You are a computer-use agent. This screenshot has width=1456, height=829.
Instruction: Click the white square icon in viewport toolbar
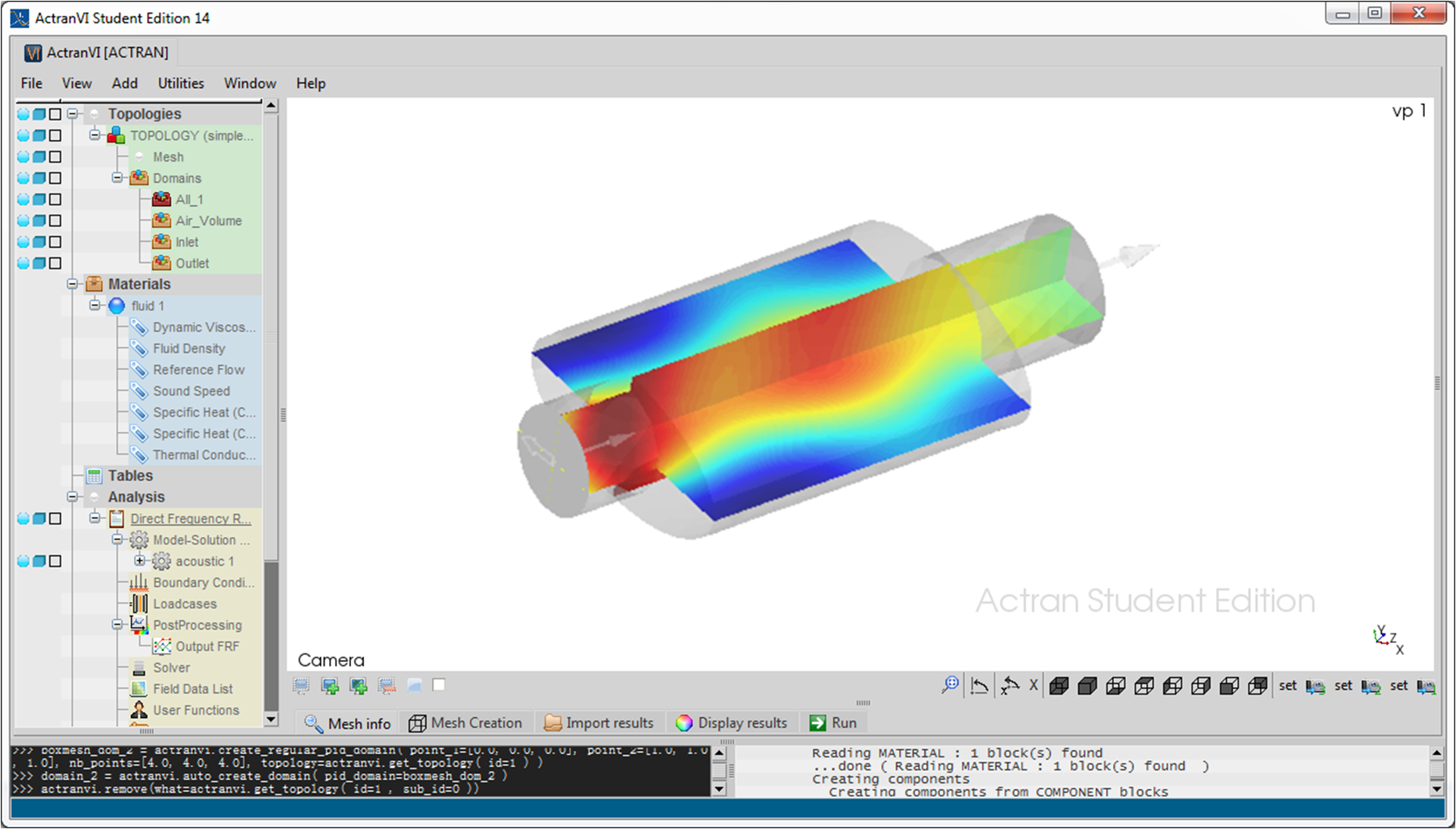[439, 685]
